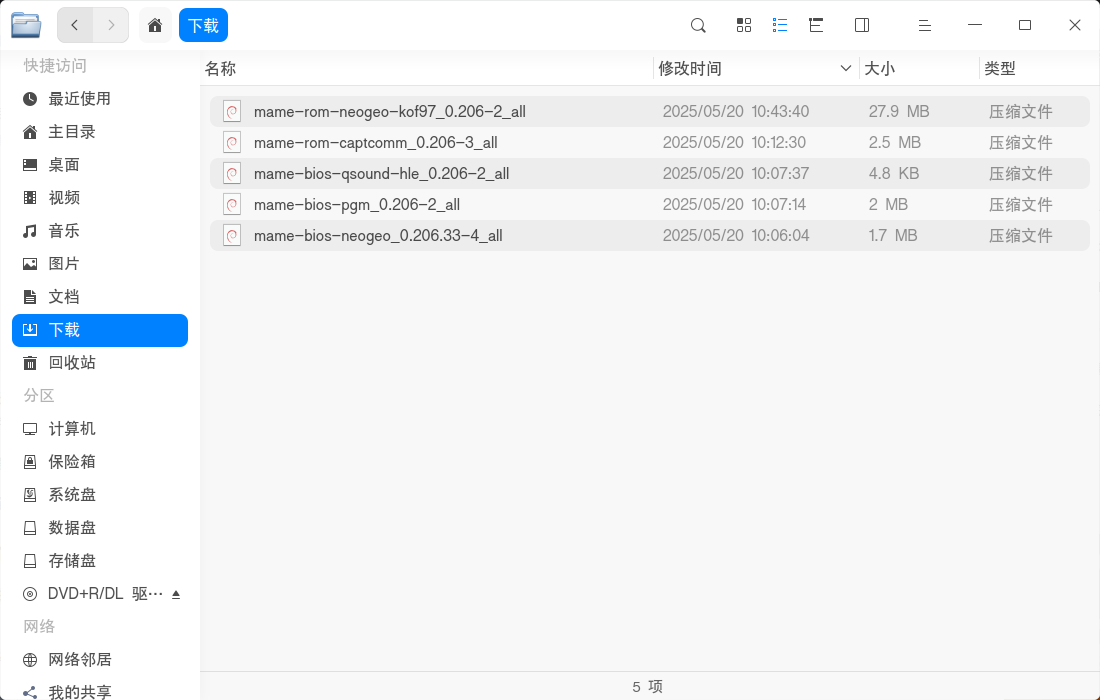Image resolution: width=1100 pixels, height=700 pixels.
Task: Open 数据盘 in the sidebar
Action: pyautogui.click(x=100, y=527)
